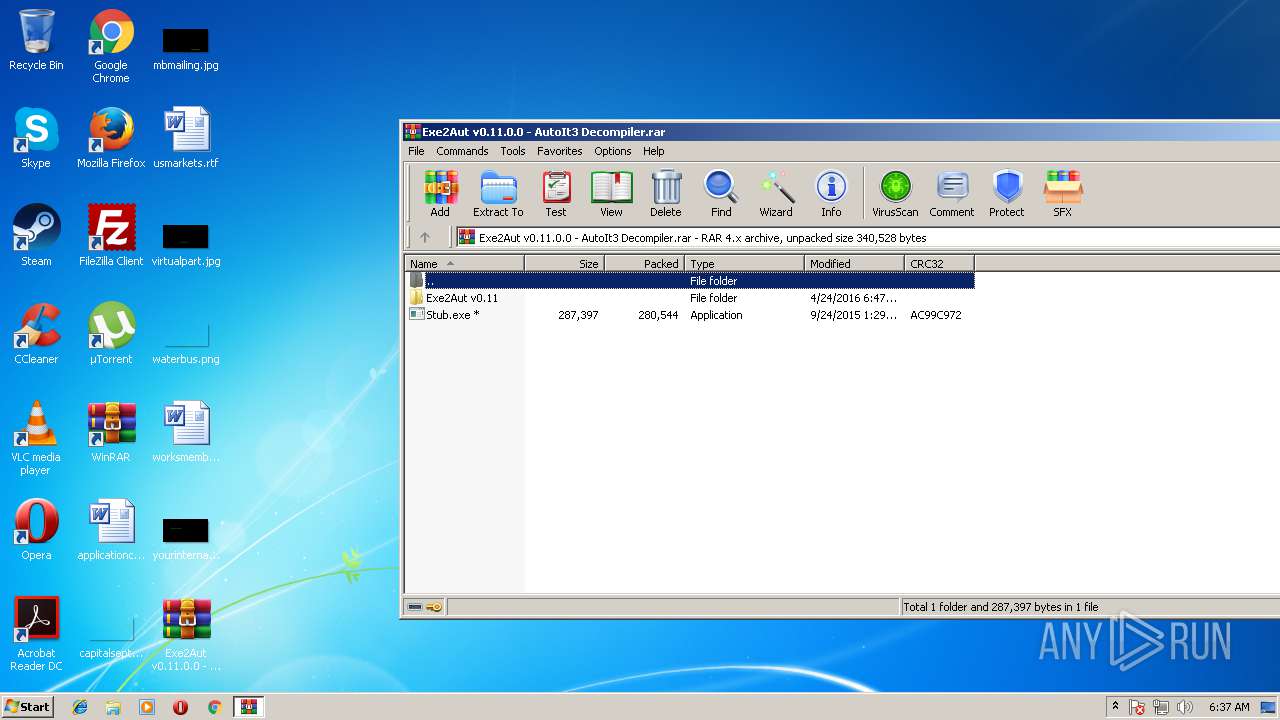The width and height of the screenshot is (1280, 720).
Task: Click the Test archive icon
Action: click(556, 193)
